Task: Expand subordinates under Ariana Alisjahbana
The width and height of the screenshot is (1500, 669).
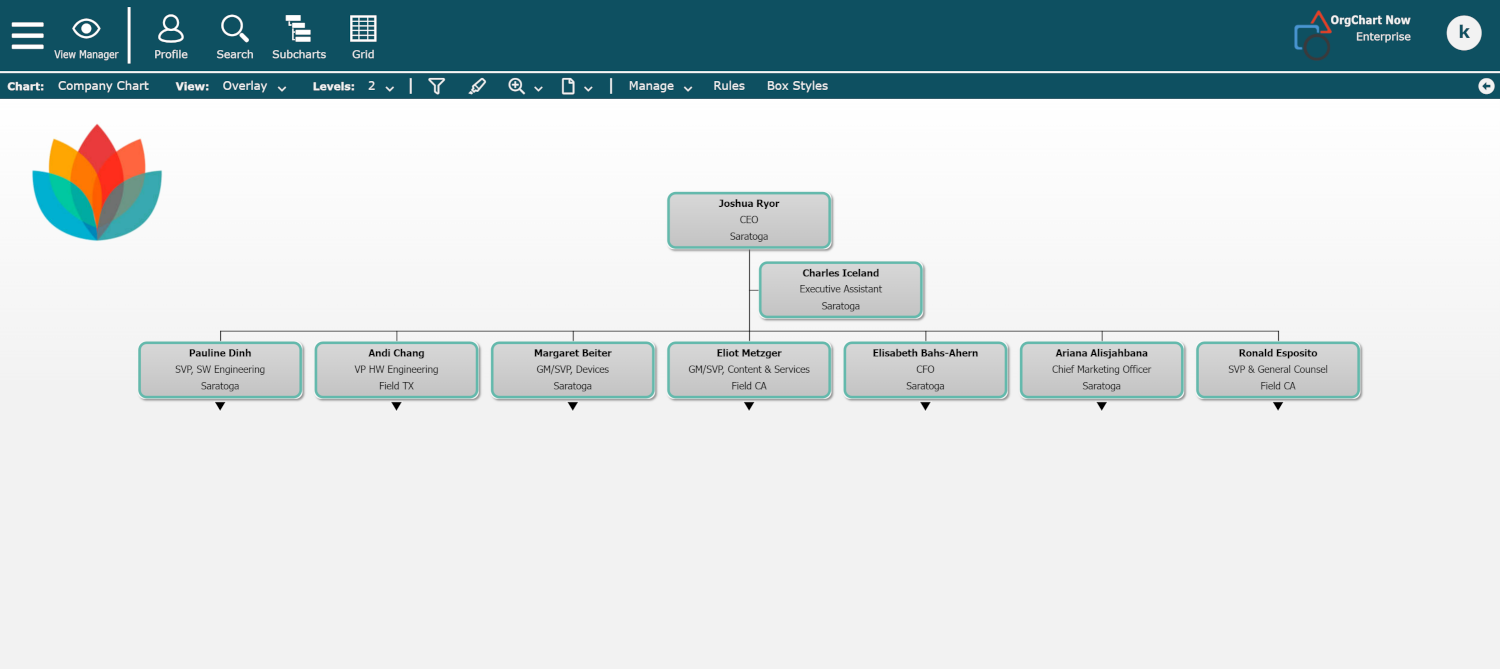Action: pyautogui.click(x=1102, y=406)
